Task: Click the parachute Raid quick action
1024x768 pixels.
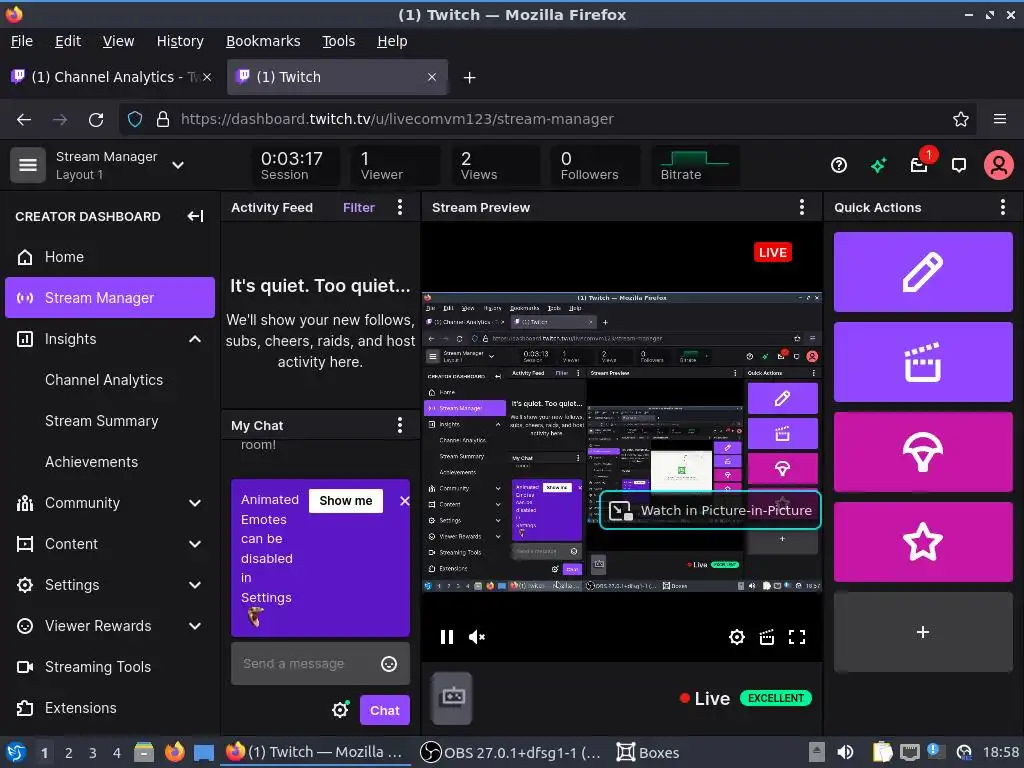Action: [923, 452]
